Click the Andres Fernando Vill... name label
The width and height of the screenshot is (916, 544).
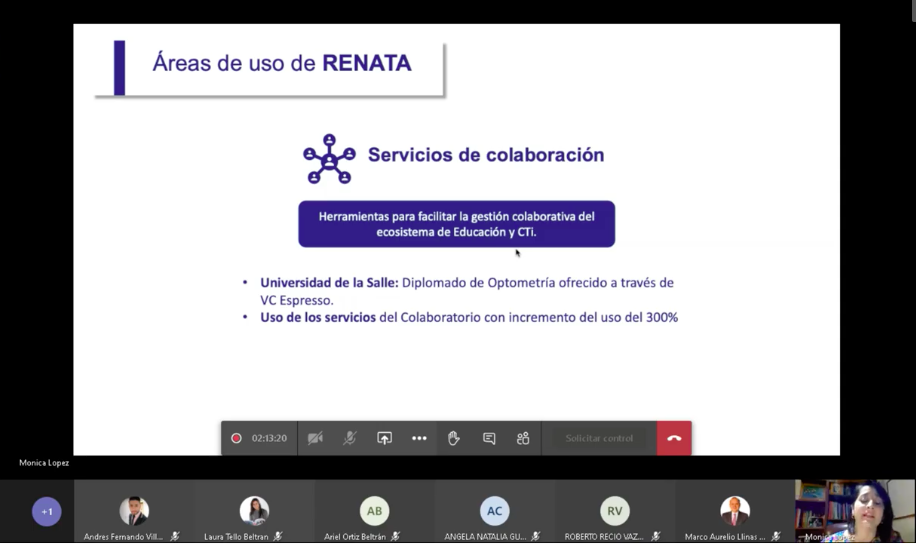point(123,536)
